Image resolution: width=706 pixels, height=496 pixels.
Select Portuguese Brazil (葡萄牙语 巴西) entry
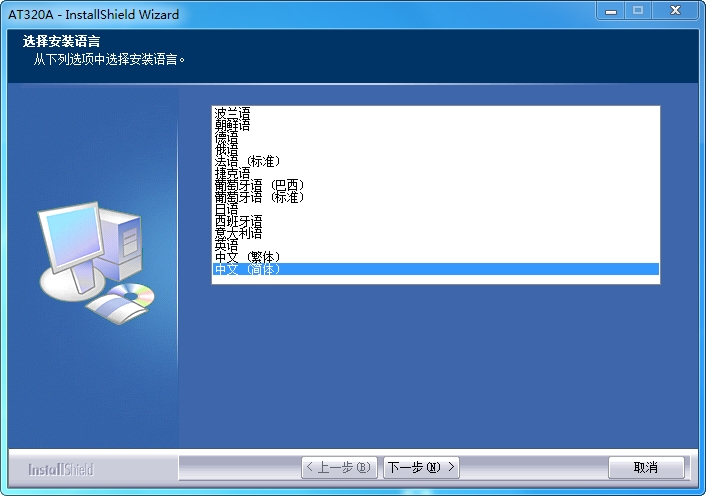click(x=259, y=185)
